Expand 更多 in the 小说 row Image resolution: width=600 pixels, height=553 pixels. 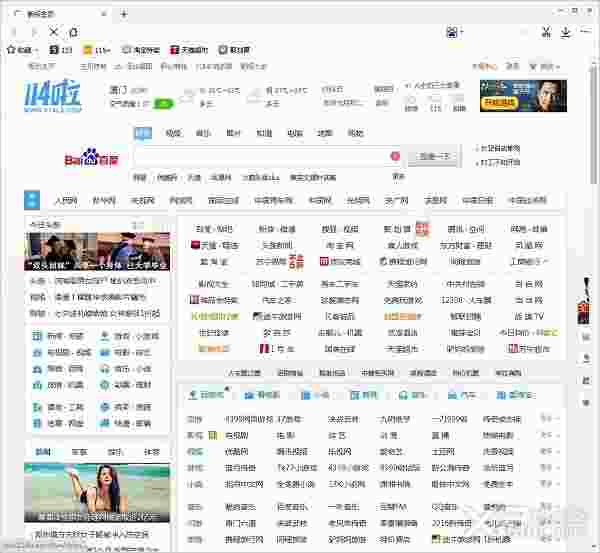(x=549, y=484)
